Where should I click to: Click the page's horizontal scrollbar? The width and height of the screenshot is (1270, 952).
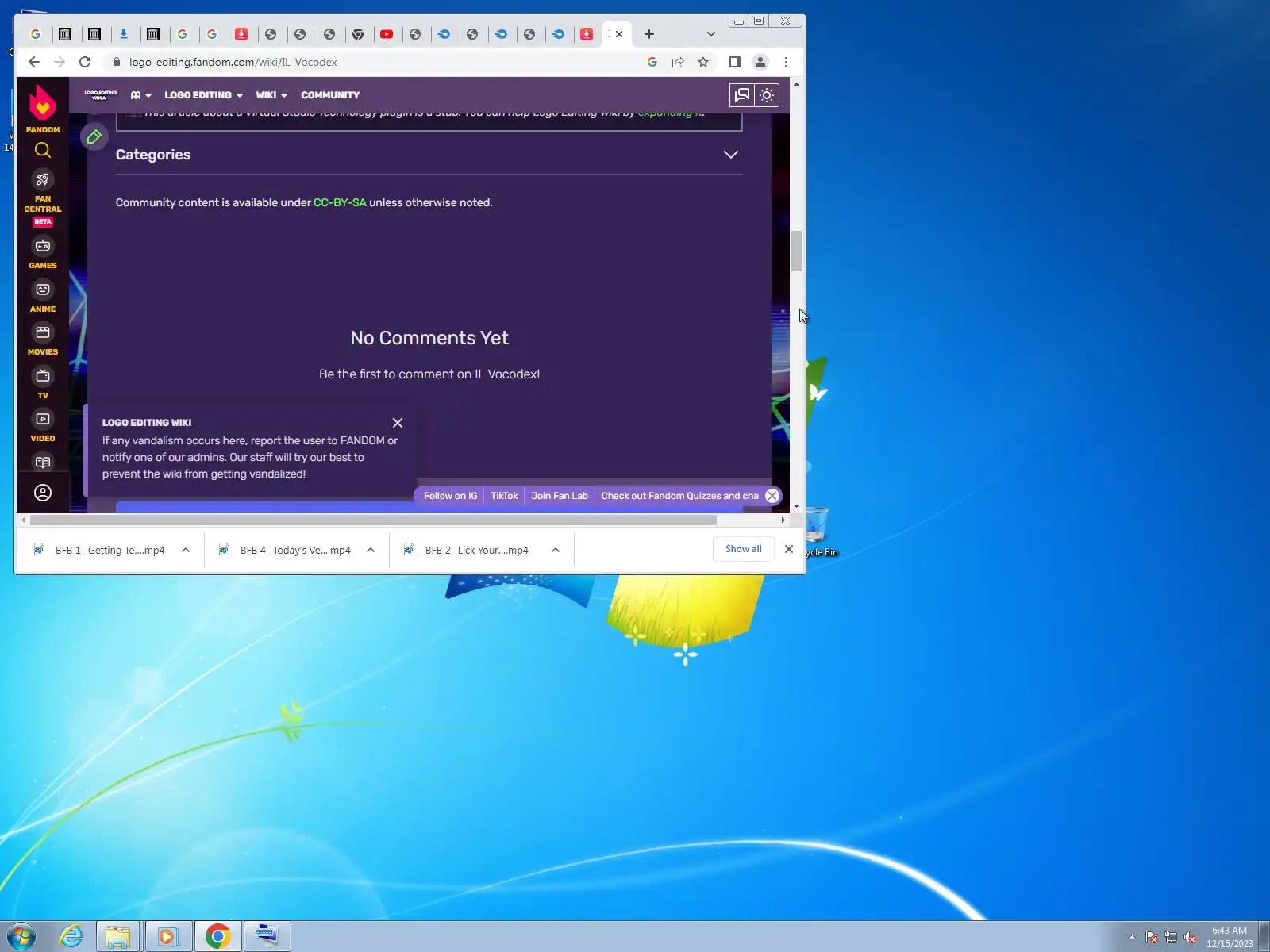point(373,520)
